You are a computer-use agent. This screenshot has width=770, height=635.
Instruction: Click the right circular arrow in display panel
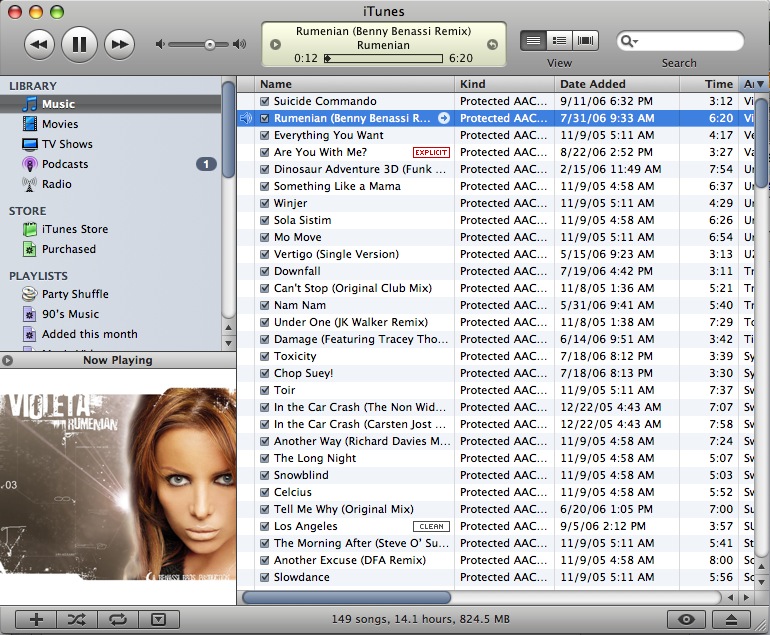pyautogui.click(x=492, y=45)
